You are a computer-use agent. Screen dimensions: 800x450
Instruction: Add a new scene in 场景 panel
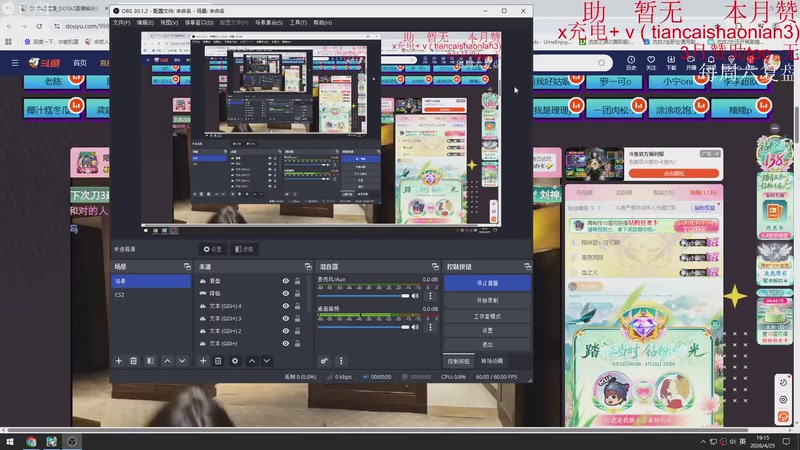point(118,361)
